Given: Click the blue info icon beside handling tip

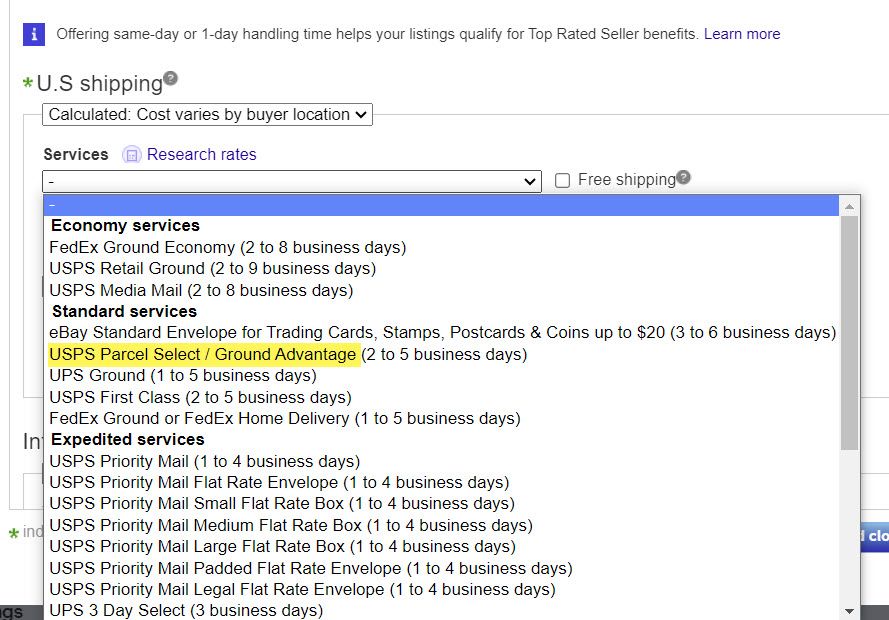Looking at the screenshot, I should [34, 34].
